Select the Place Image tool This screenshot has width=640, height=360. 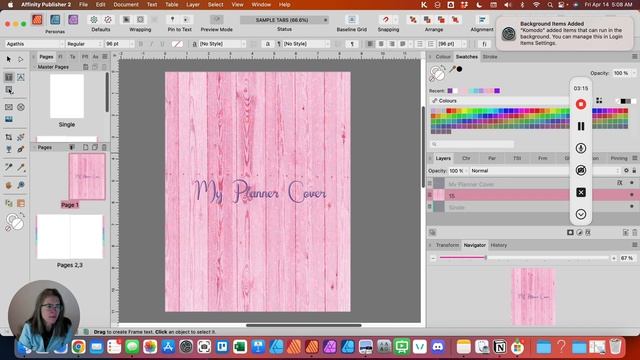click(x=9, y=119)
